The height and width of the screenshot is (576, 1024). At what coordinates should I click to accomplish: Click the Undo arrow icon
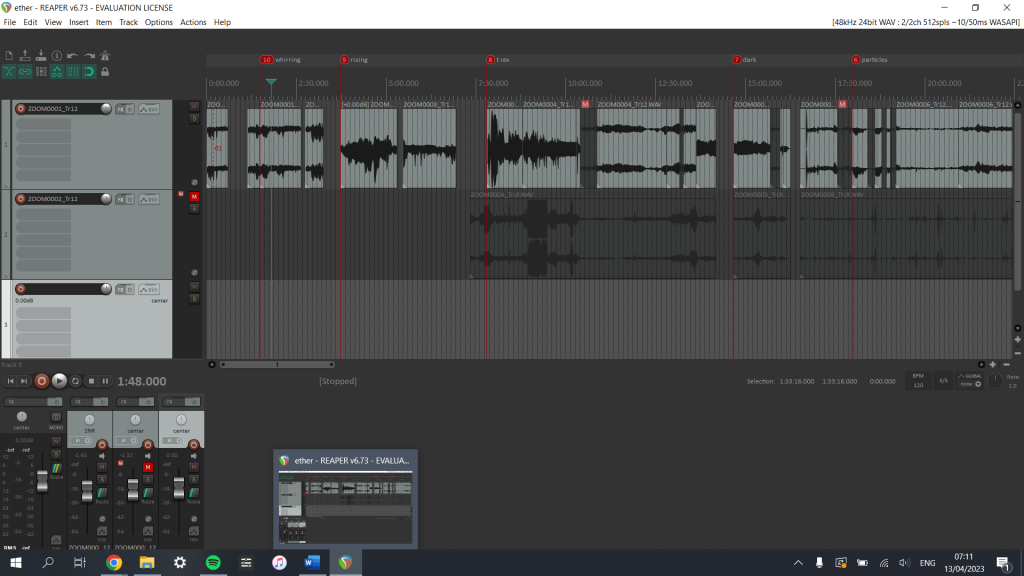tap(72, 56)
